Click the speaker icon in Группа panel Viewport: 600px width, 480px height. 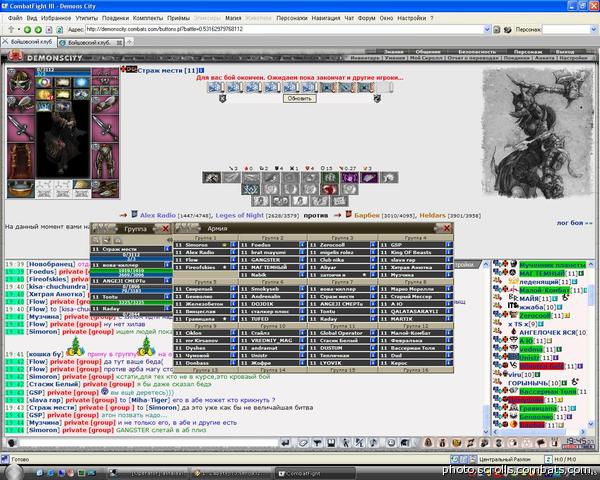coord(169,240)
